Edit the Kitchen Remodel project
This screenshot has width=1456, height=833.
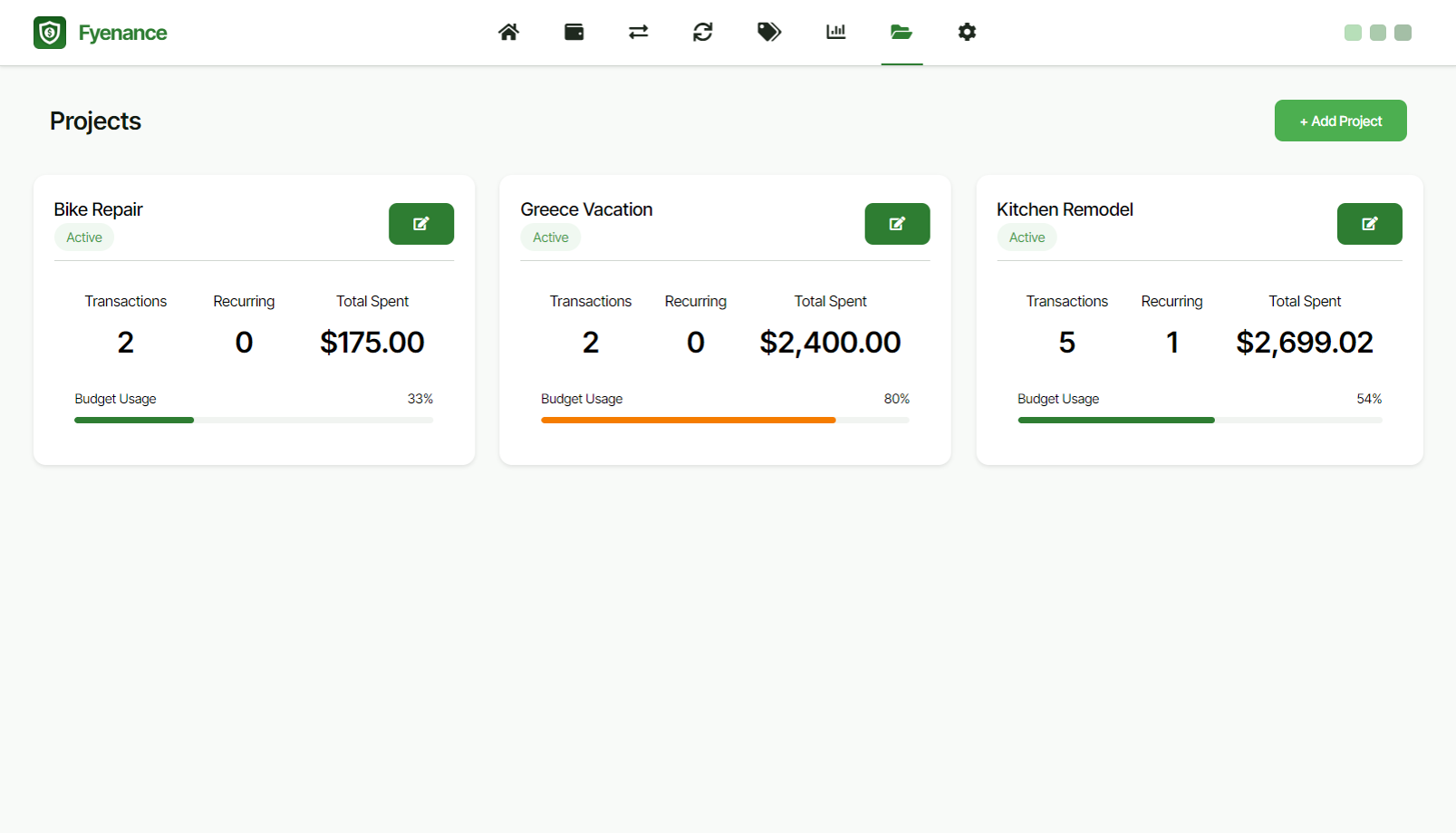click(x=1369, y=223)
